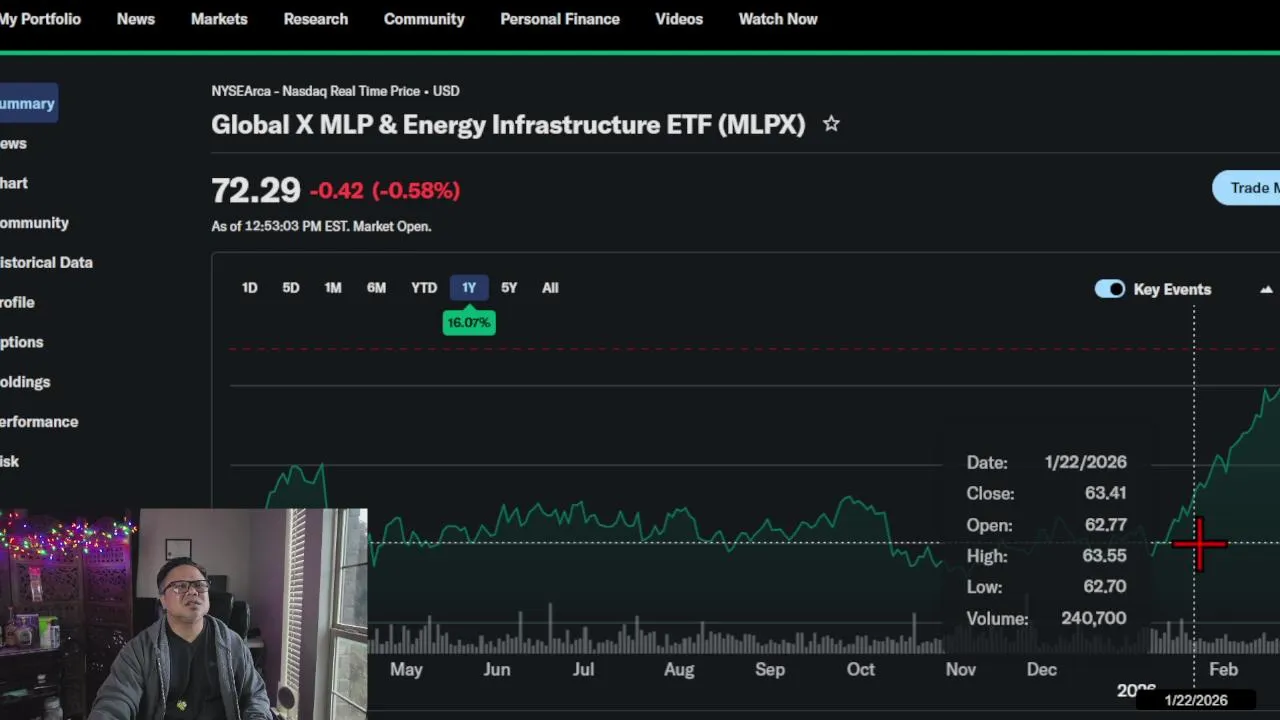Set chart range to 1D

250,288
